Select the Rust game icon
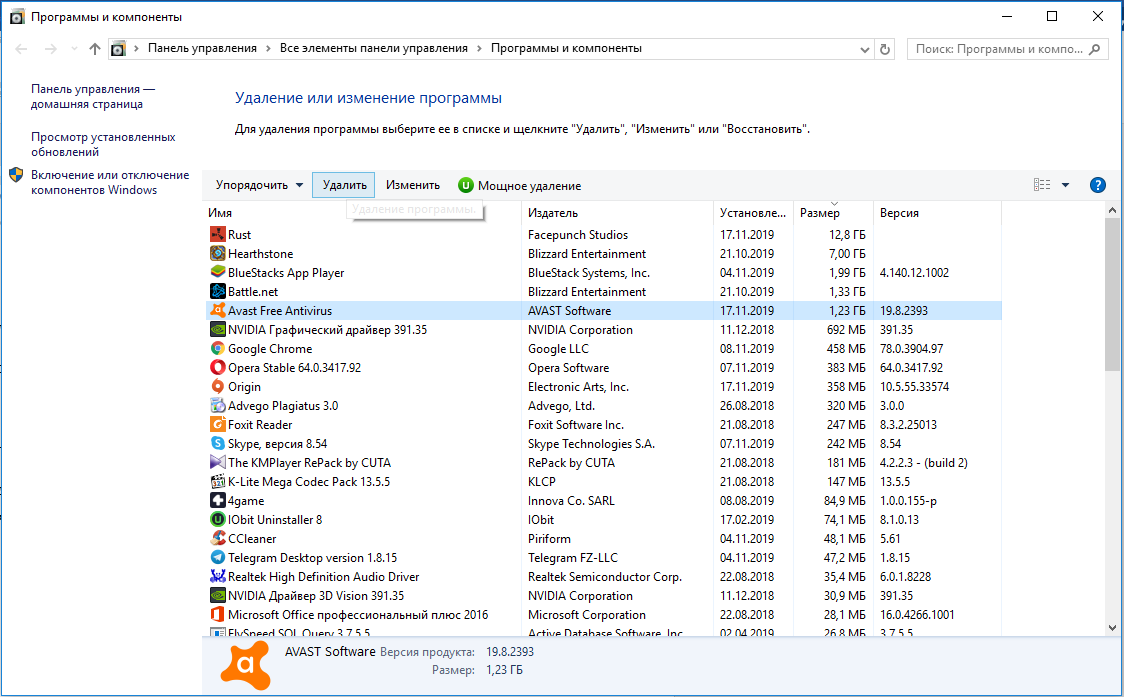The height and width of the screenshot is (697, 1124). click(217, 234)
